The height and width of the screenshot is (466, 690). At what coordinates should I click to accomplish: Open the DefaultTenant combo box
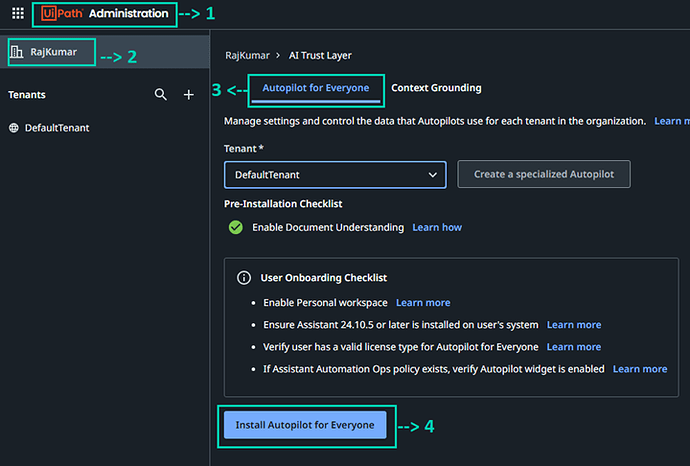335,175
